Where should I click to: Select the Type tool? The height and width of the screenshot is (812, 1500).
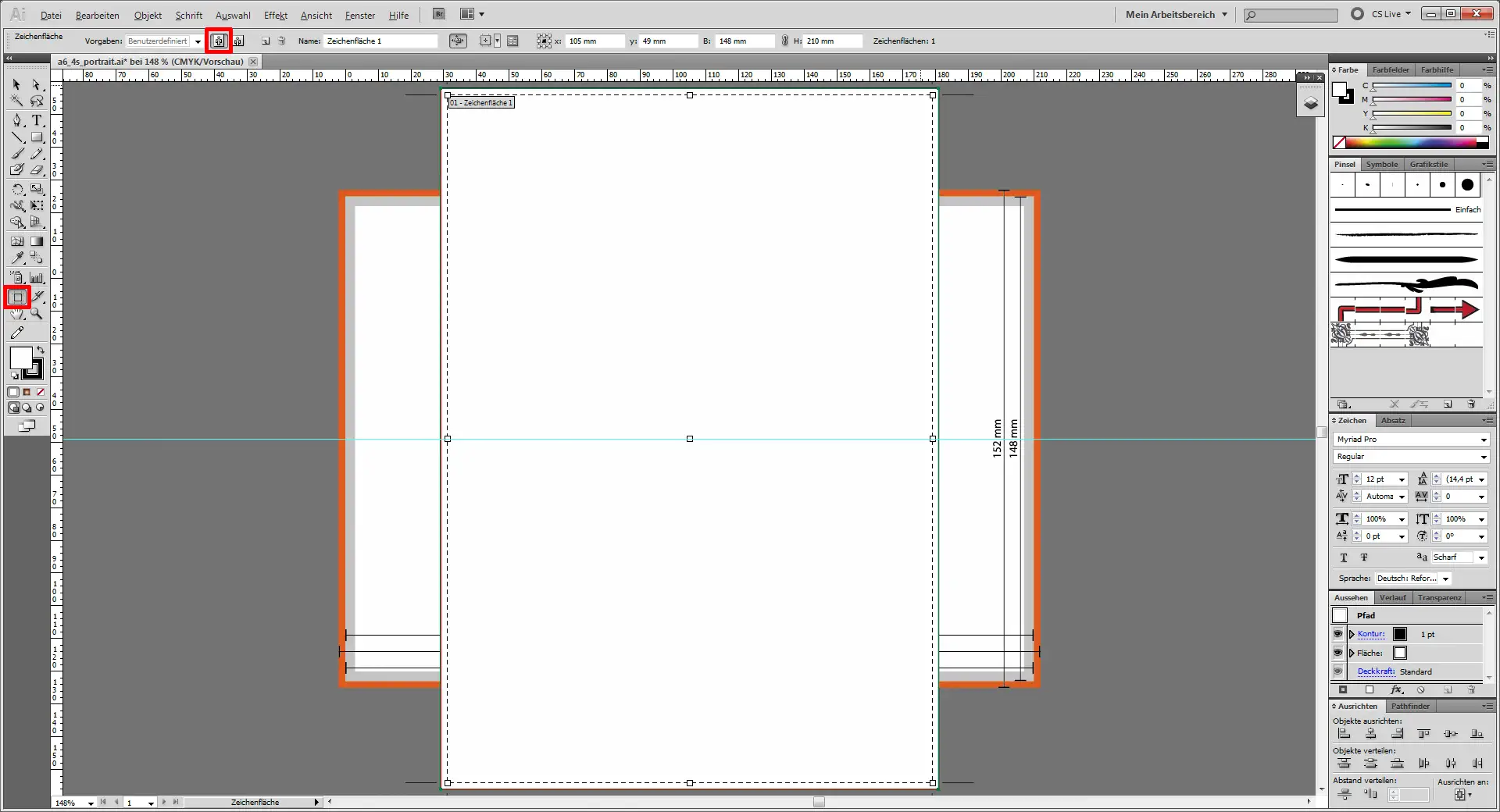point(37,120)
